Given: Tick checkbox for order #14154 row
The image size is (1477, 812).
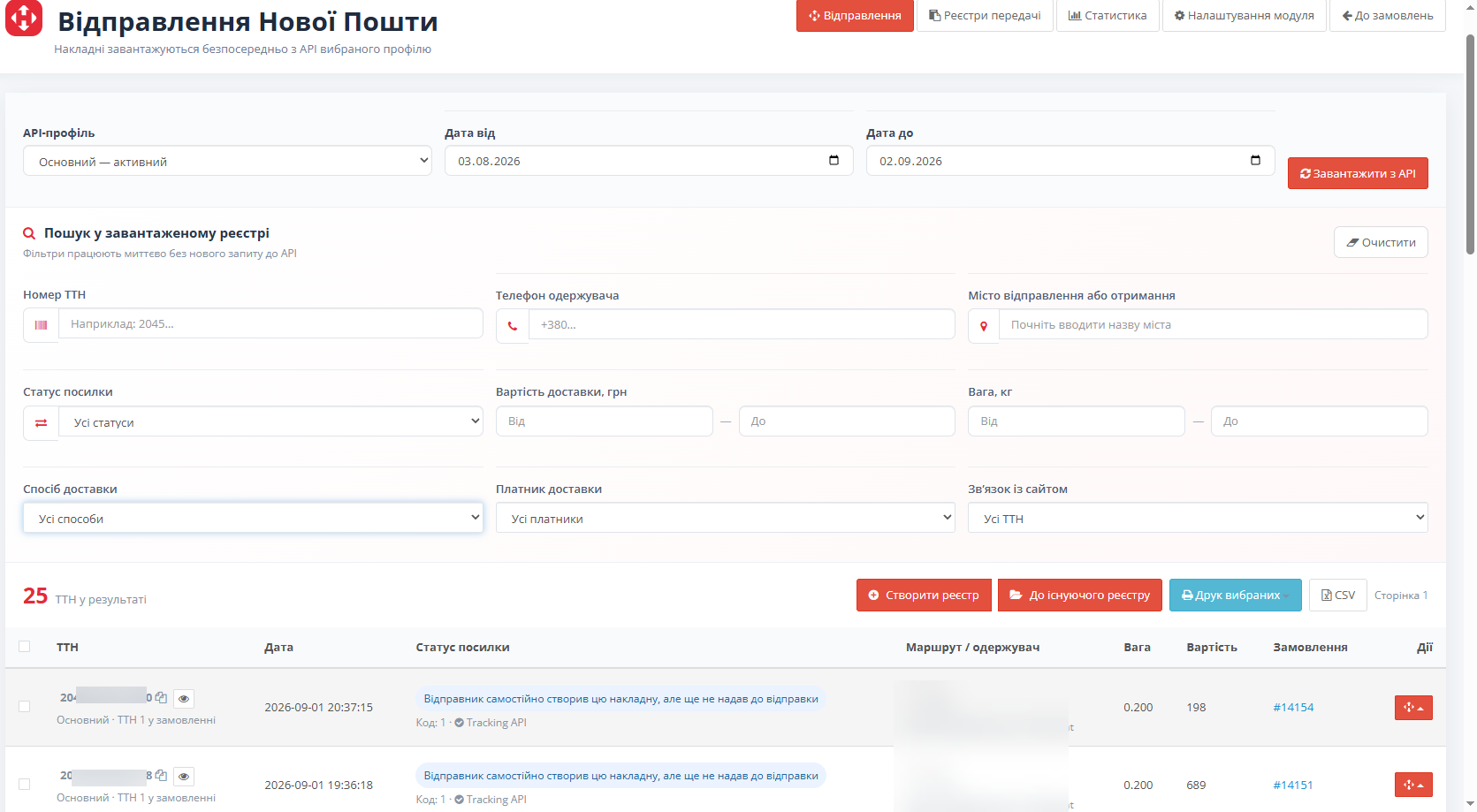Looking at the screenshot, I should (x=24, y=707).
